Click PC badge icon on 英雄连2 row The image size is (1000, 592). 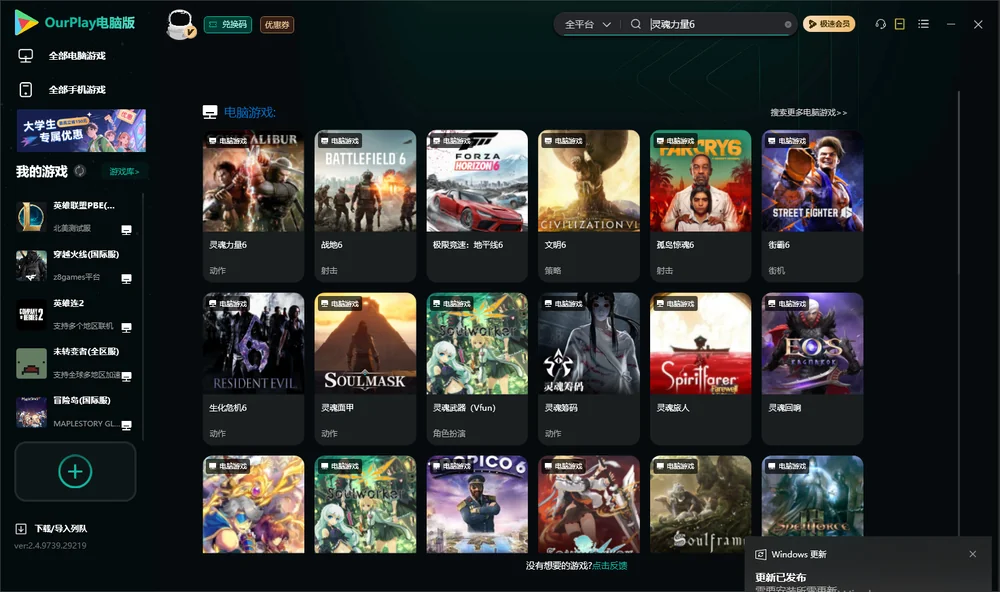pyautogui.click(x=126, y=327)
